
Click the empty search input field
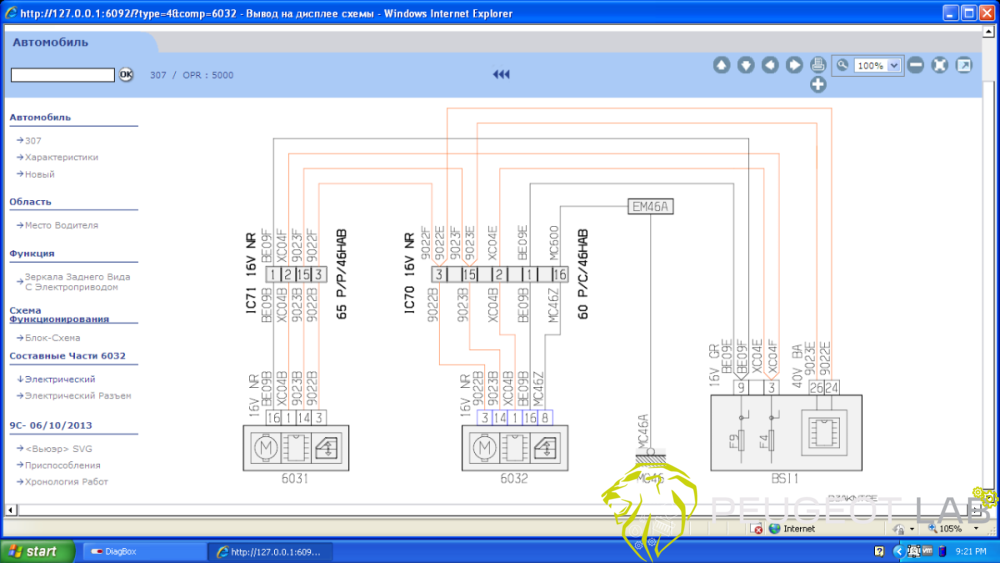pyautogui.click(x=62, y=75)
